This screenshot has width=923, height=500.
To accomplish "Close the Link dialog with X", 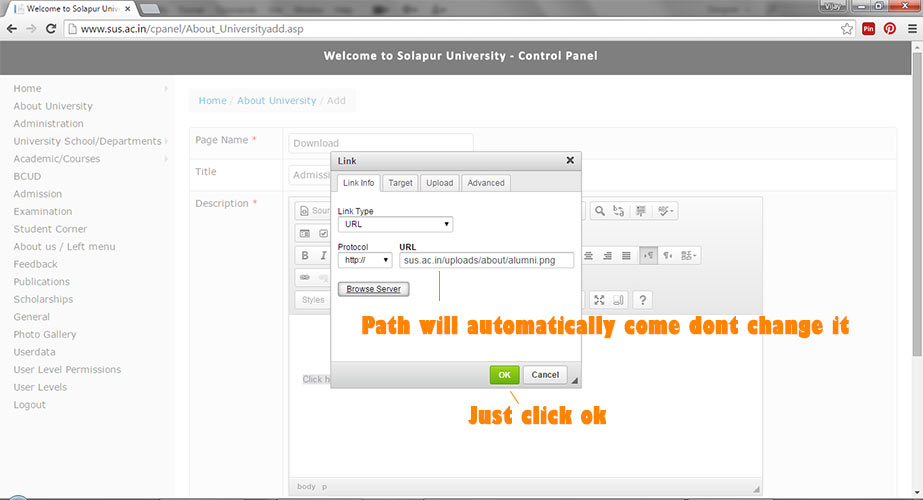I will pyautogui.click(x=570, y=160).
